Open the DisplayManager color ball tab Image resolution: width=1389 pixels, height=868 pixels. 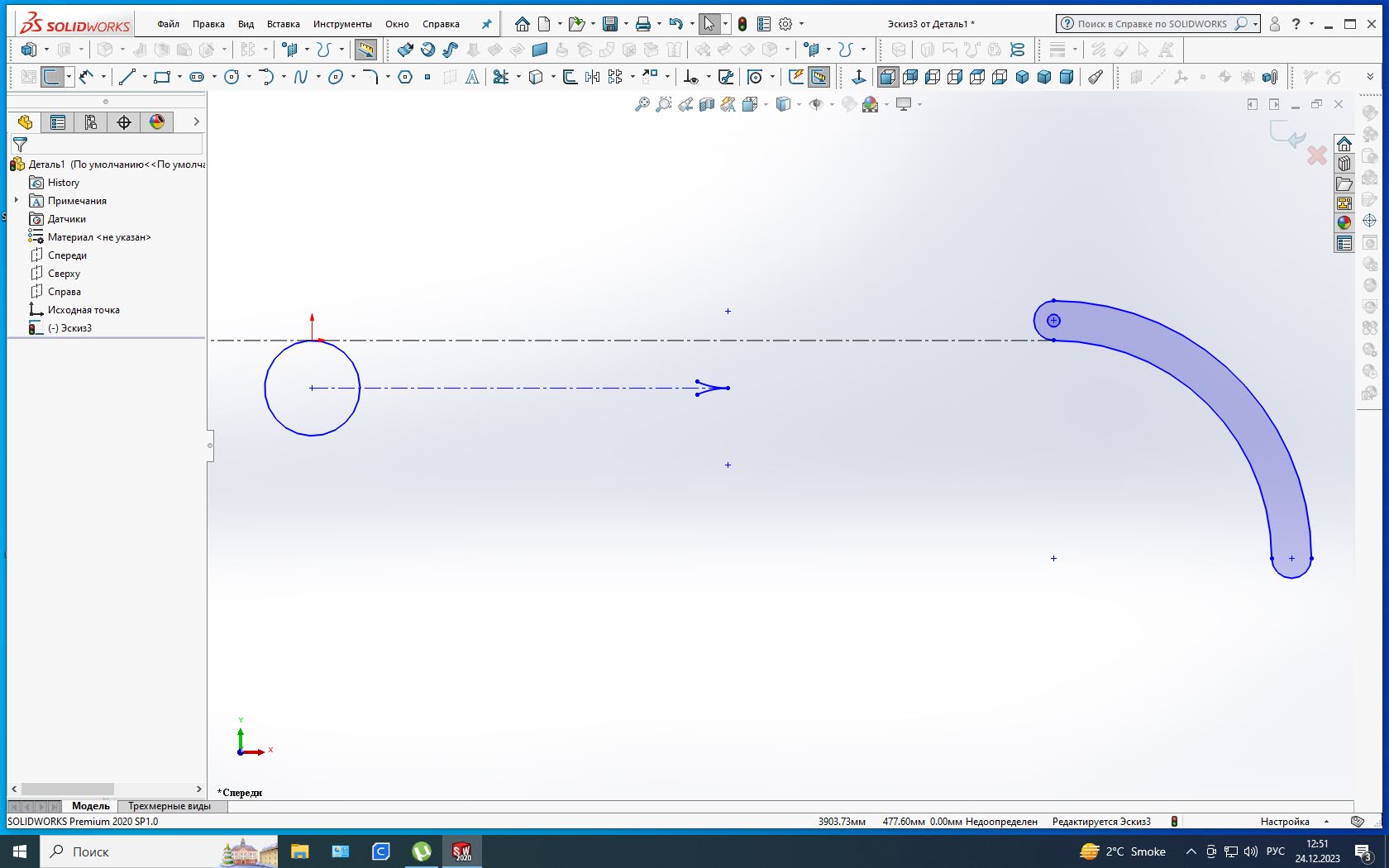(x=157, y=122)
